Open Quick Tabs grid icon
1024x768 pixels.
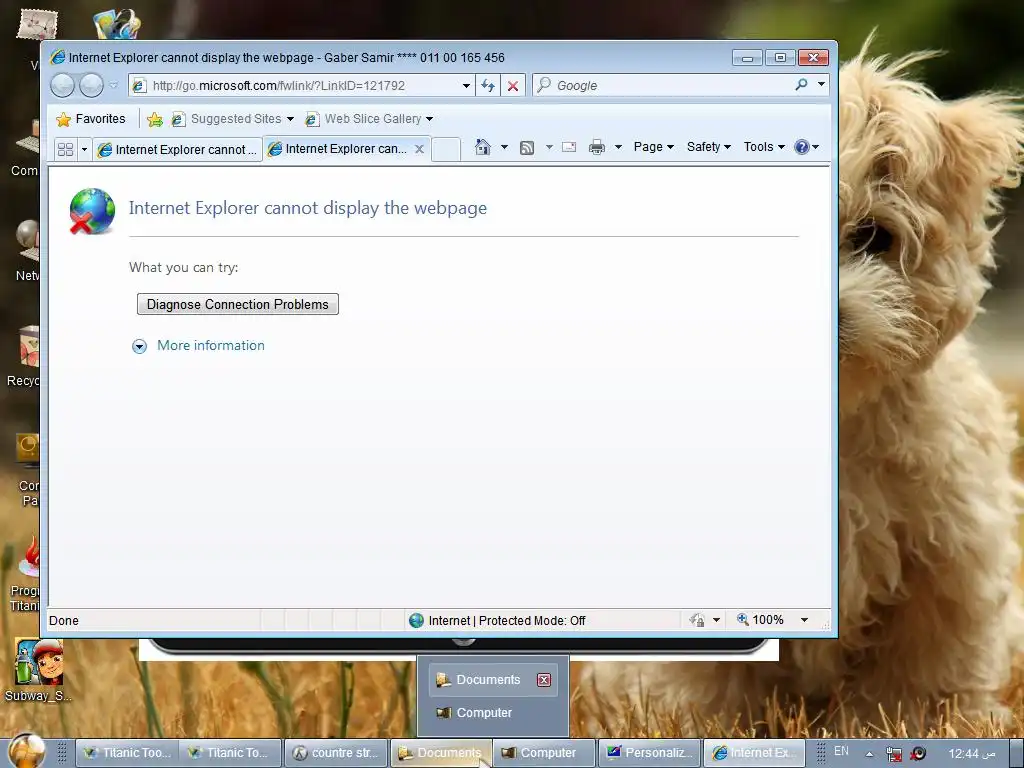pos(65,150)
